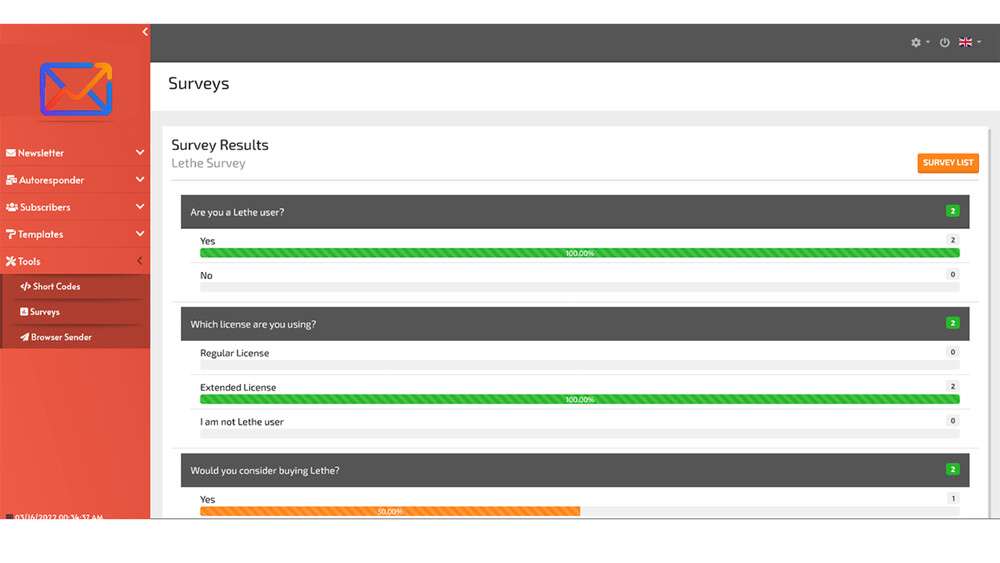Open the Subscribers menu item

pyautogui.click(x=75, y=207)
